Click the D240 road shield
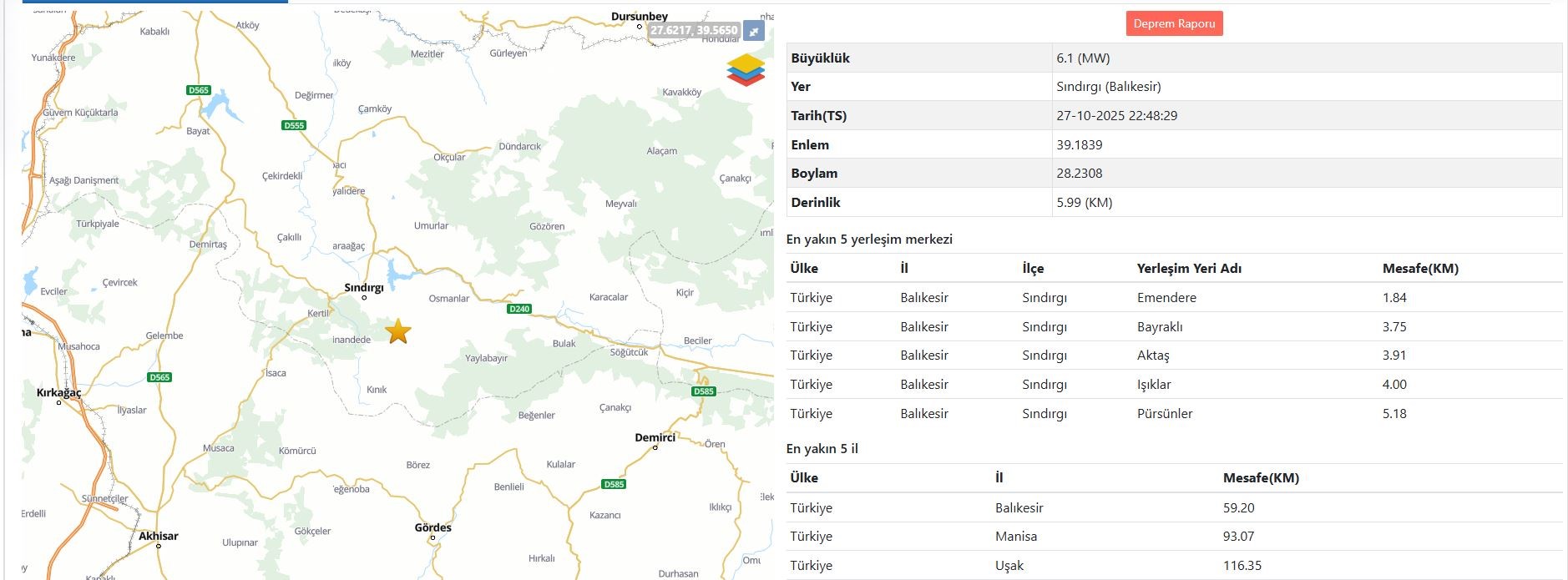1568x580 pixels. pos(519,309)
